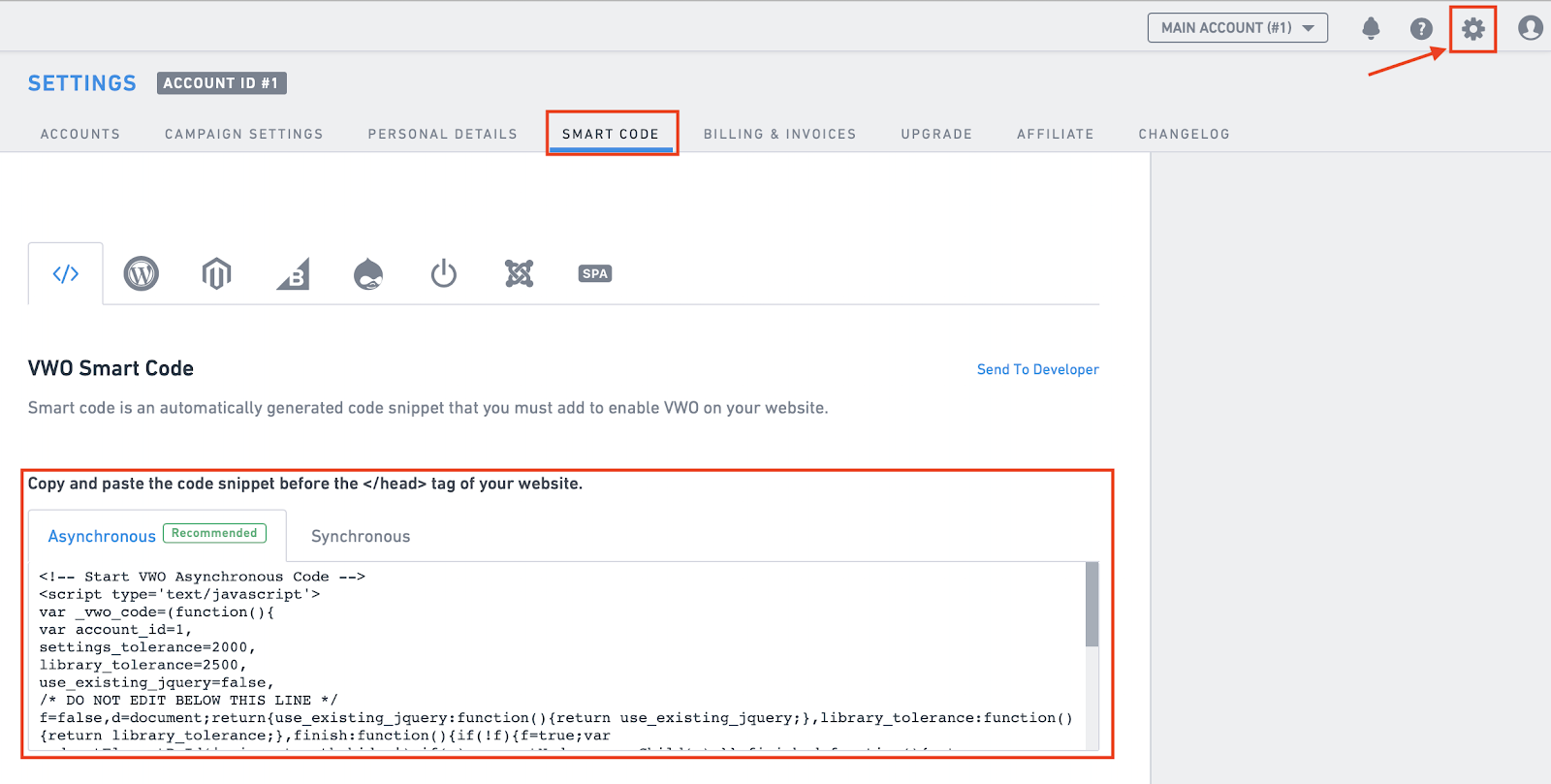Click the 'DO NOT EDIT BELOW THIS LINE' comment
This screenshot has width=1551, height=784.
point(189,700)
